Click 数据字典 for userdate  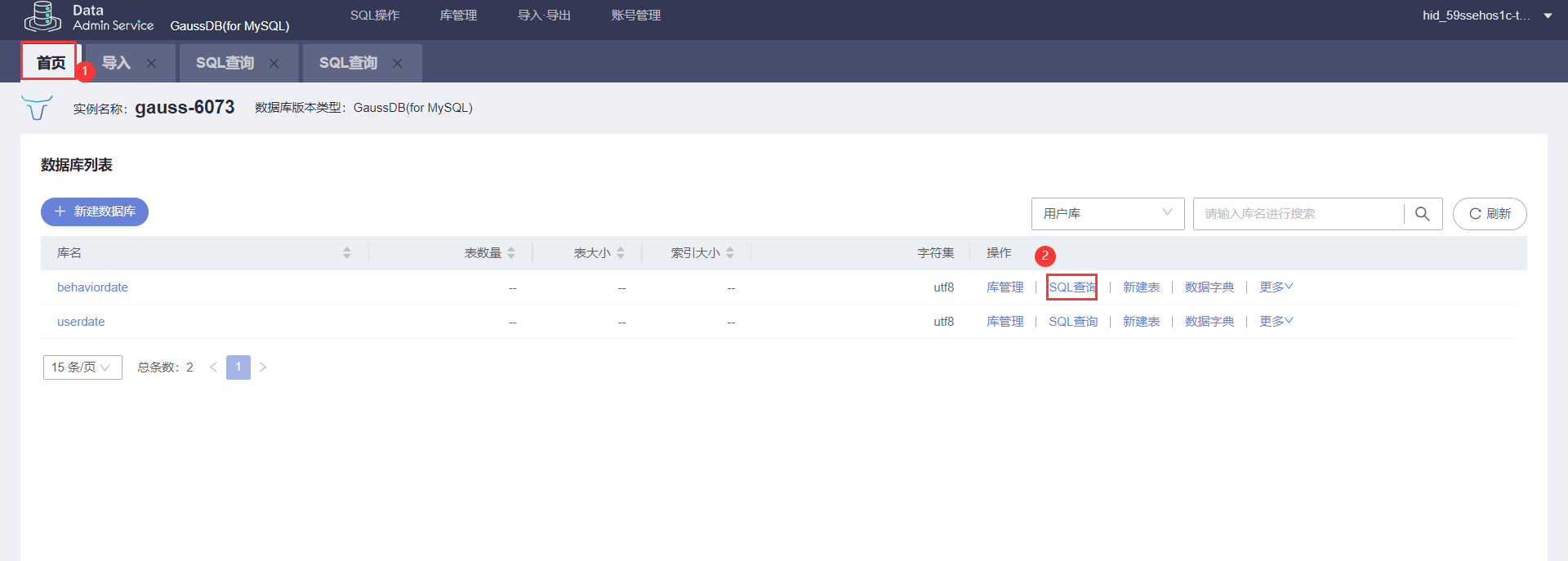tap(1209, 322)
